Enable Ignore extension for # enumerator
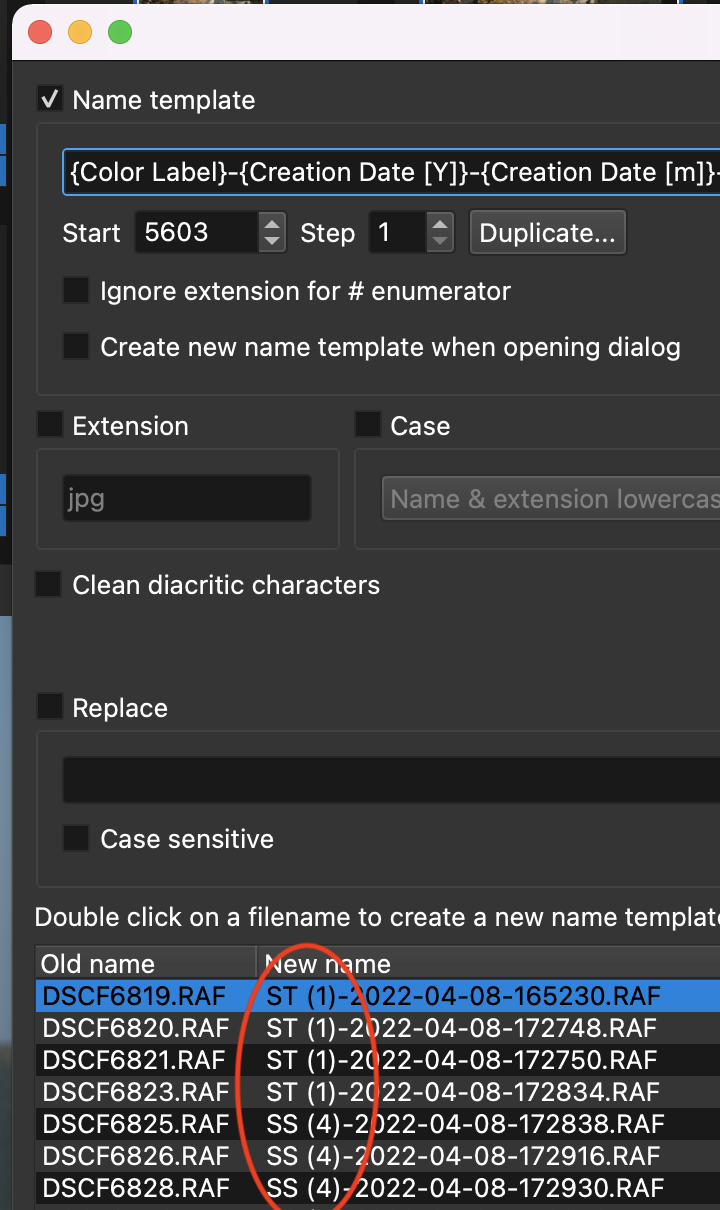 76,291
